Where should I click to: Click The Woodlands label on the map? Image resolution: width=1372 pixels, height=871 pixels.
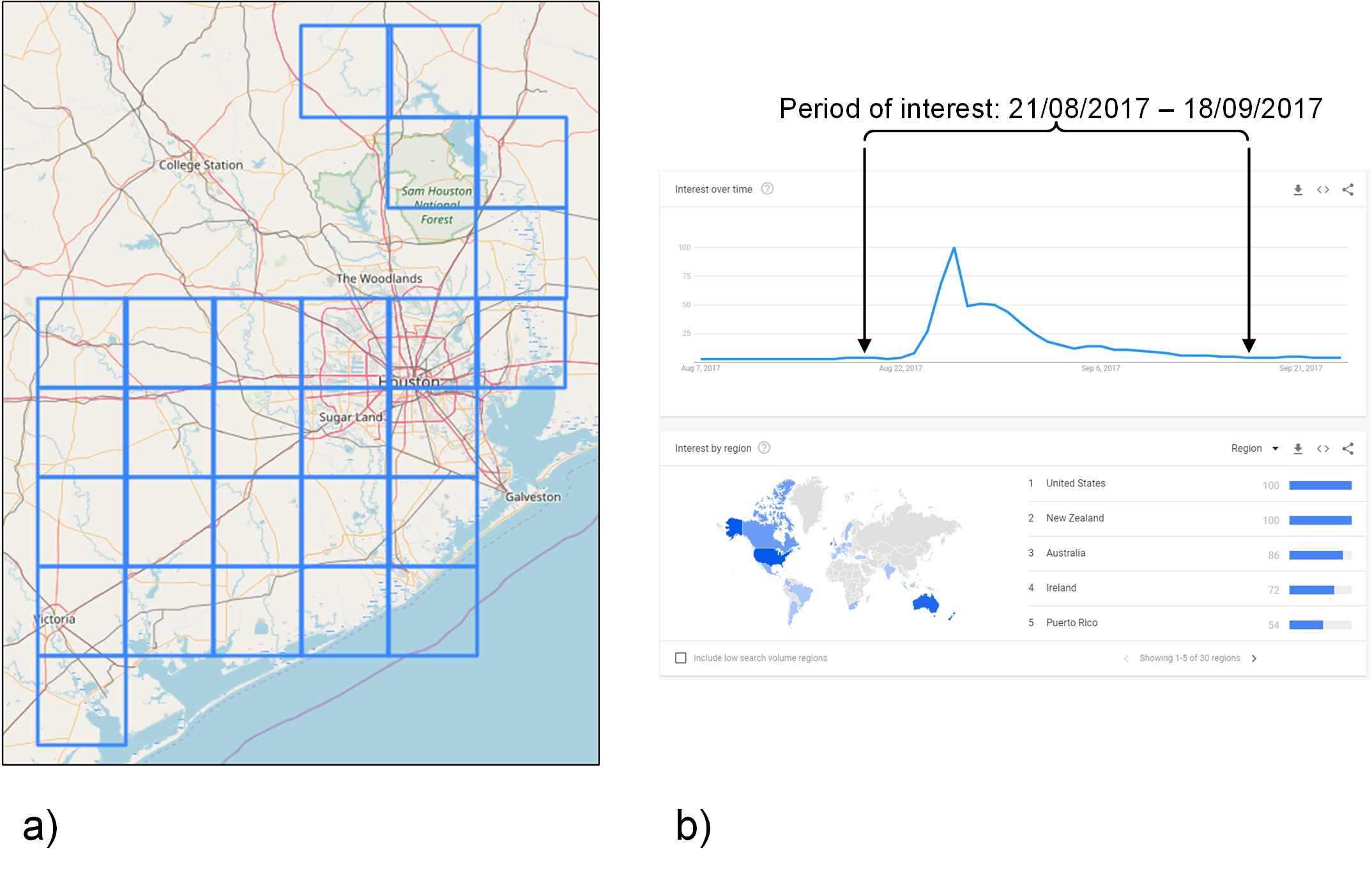(379, 279)
